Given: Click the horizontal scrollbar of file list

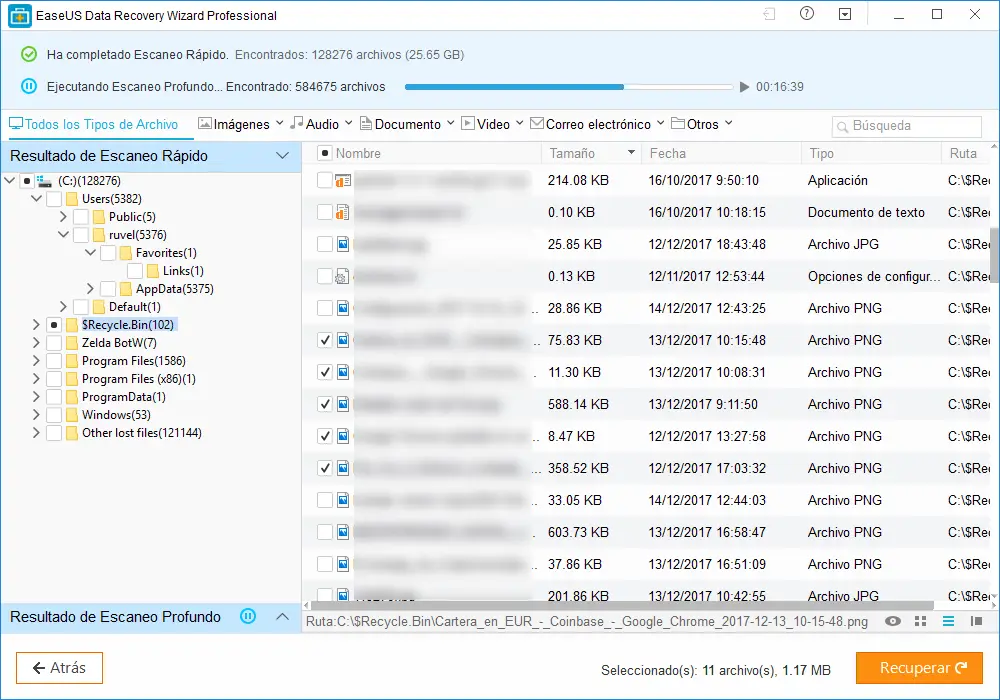Looking at the screenshot, I should click(x=622, y=604).
